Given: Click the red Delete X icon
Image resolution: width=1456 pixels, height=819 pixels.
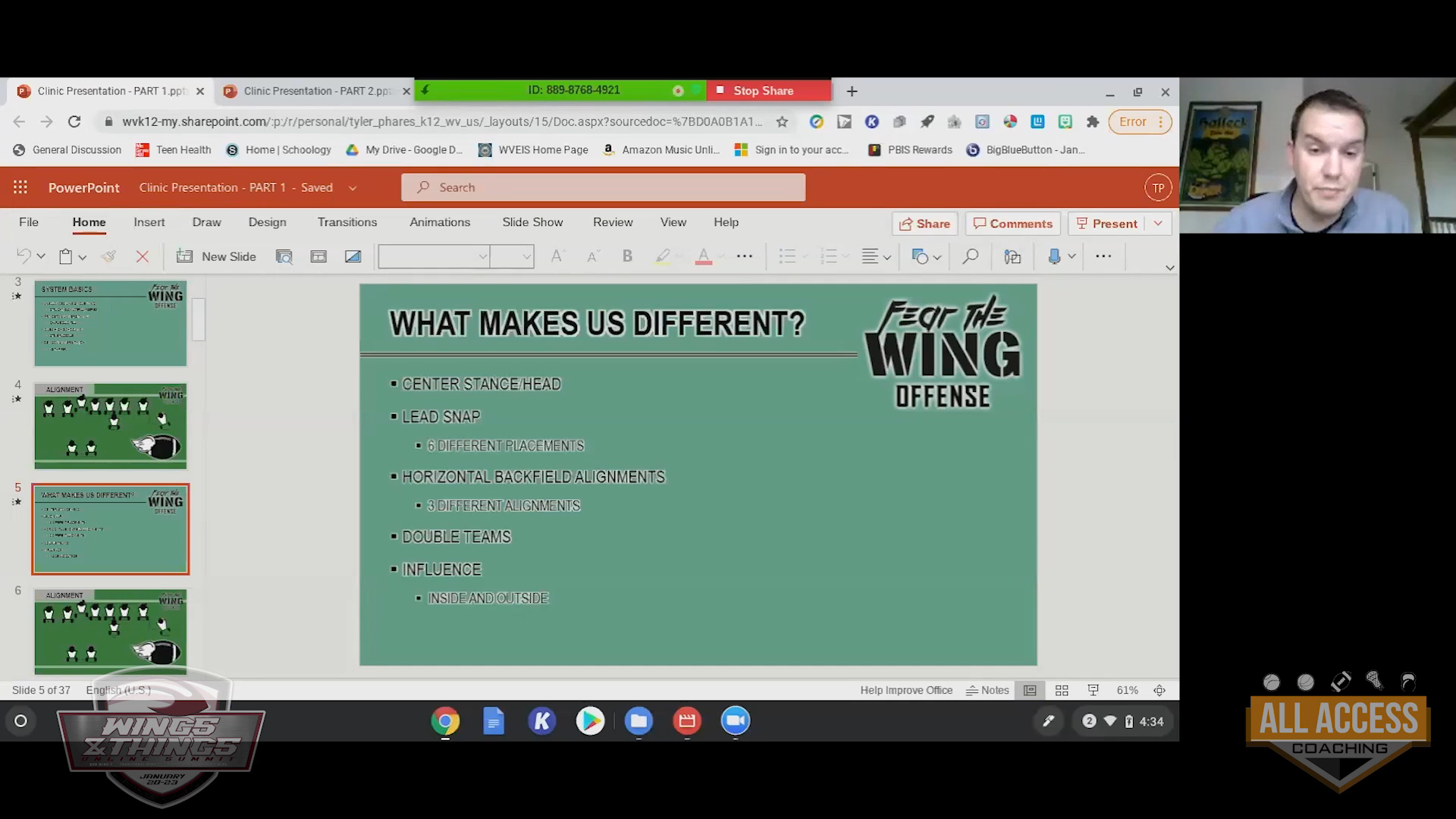Looking at the screenshot, I should pos(142,256).
